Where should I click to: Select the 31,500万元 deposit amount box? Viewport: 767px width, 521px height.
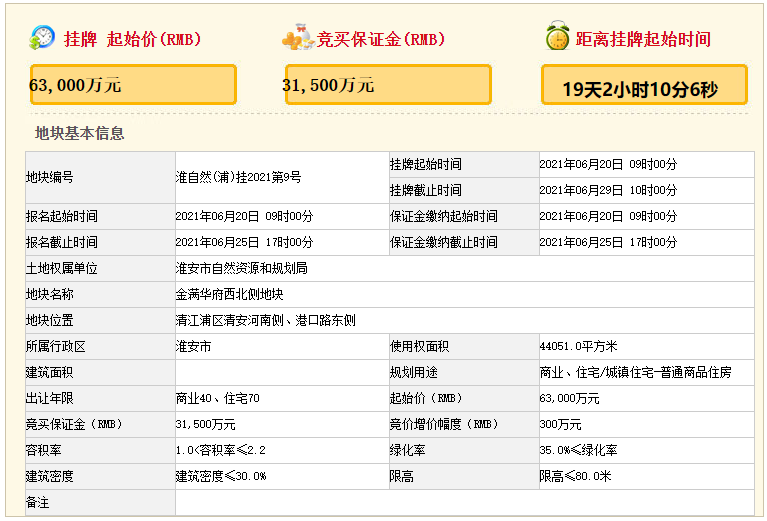(x=388, y=85)
